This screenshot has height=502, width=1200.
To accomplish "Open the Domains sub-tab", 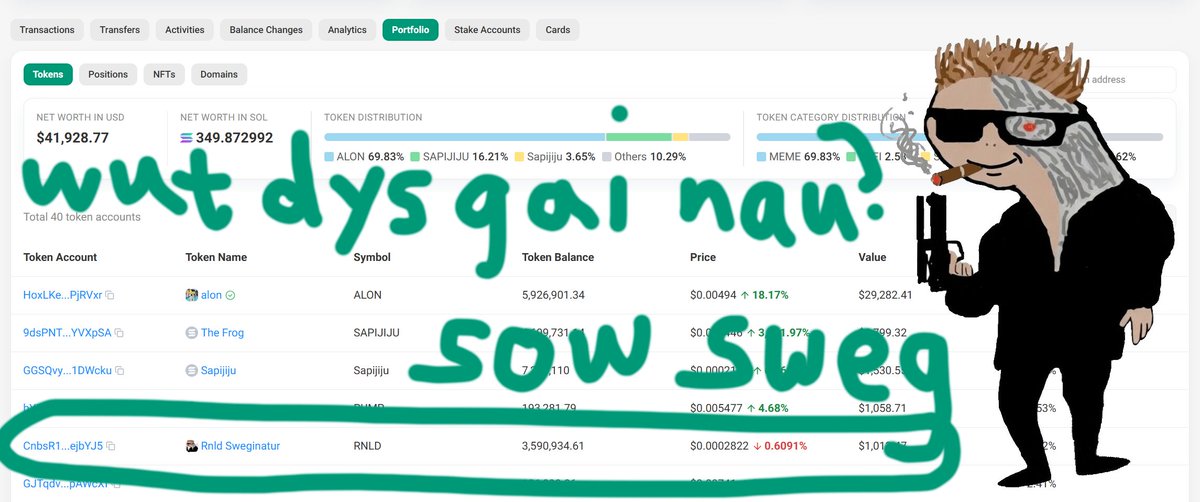I will [x=219, y=74].
